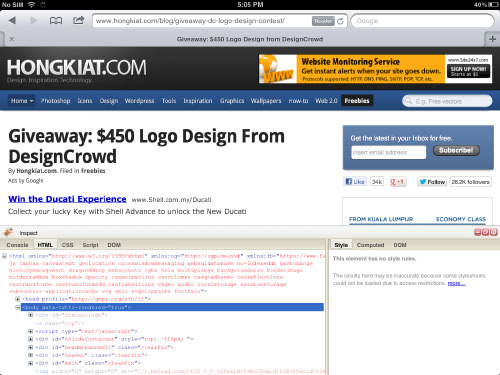
Task: Add a new Safari tab with plus
Action: coord(492,39)
